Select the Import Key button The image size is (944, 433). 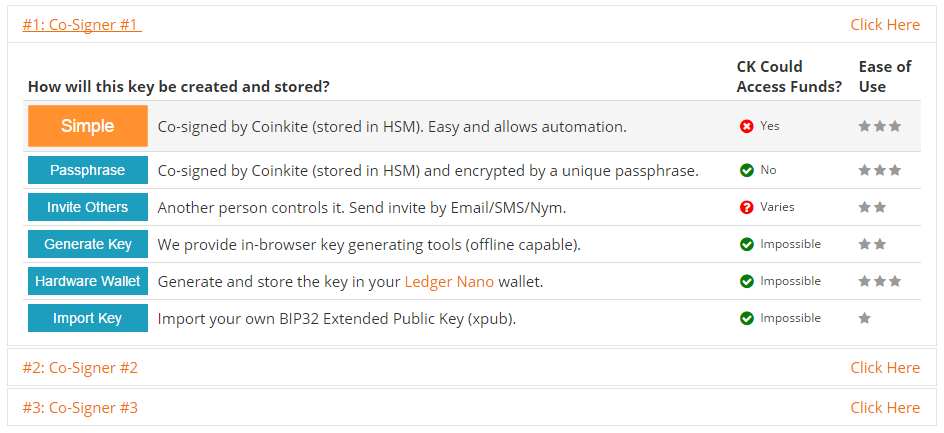coord(88,318)
